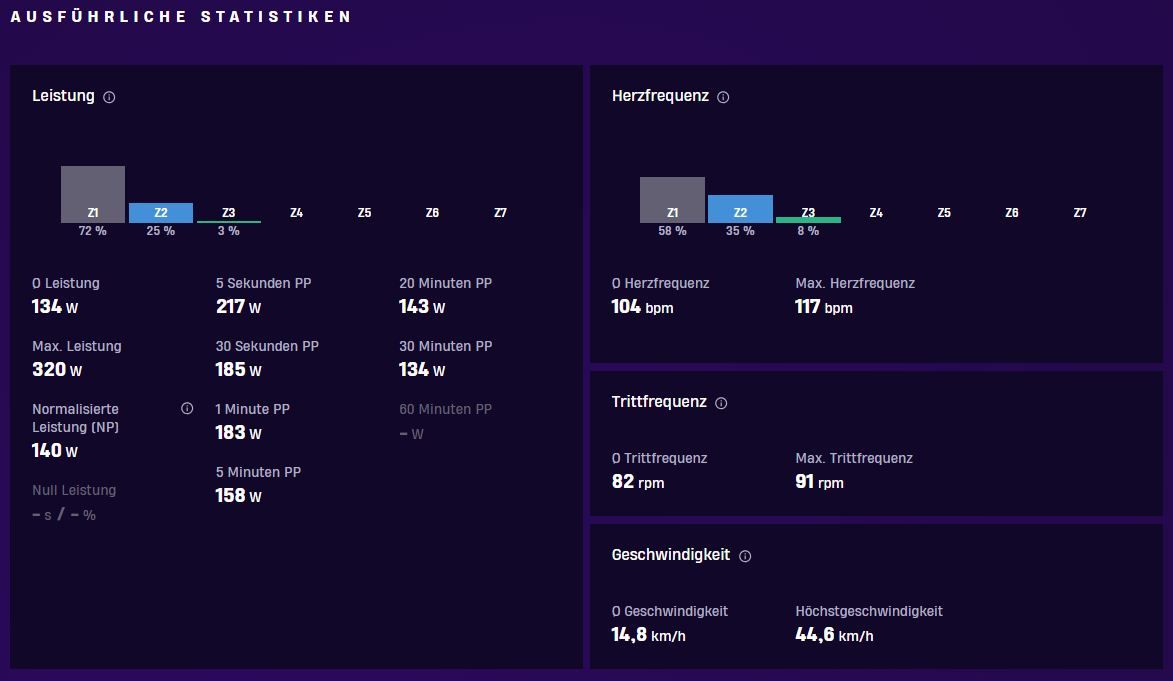Select the blue Z2 heart rate bar
This screenshot has height=681, width=1173.
pyautogui.click(x=741, y=209)
